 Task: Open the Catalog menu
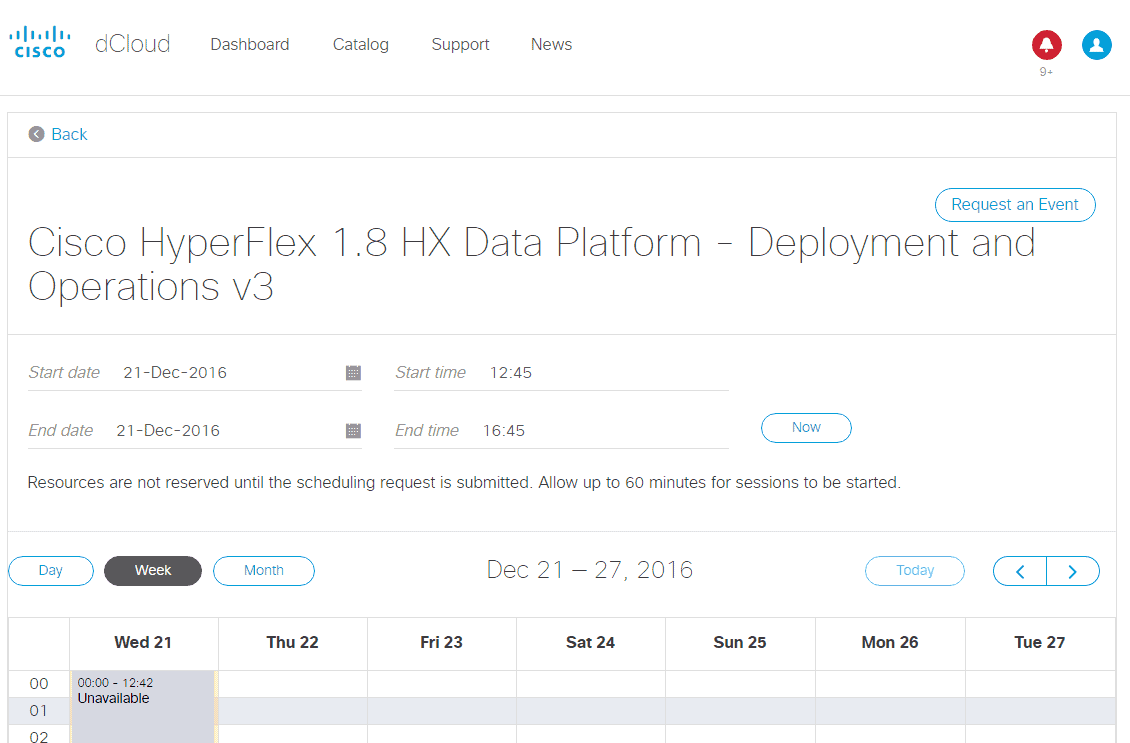(x=360, y=45)
